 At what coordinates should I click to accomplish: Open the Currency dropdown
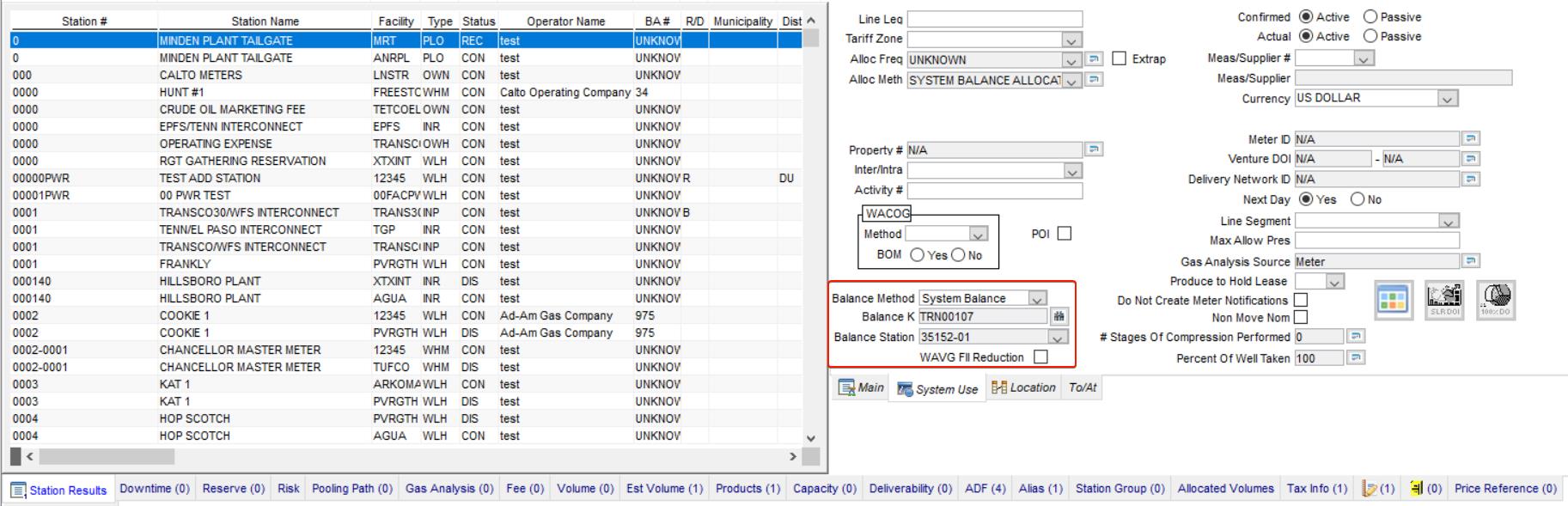point(1448,99)
